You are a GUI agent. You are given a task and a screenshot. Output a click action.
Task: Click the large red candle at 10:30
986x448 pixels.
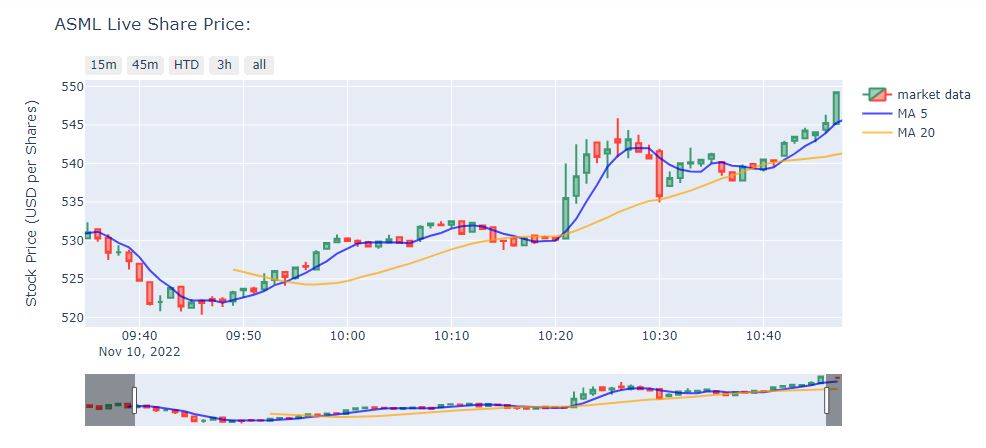(659, 174)
